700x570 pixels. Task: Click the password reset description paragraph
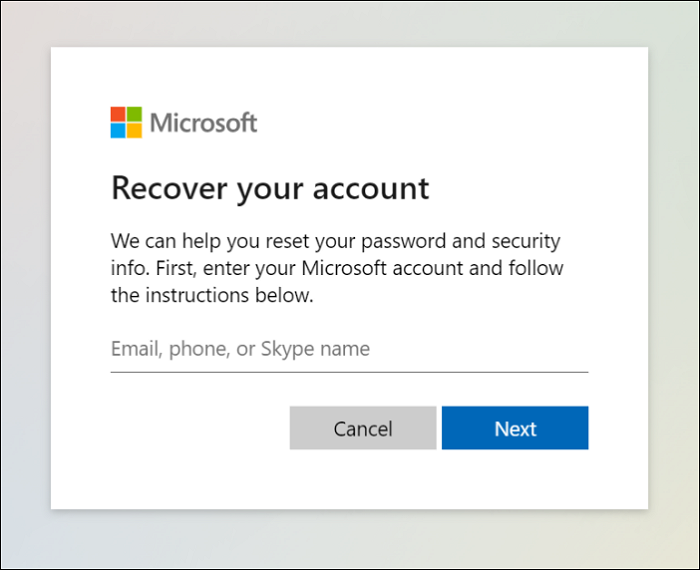pos(336,268)
